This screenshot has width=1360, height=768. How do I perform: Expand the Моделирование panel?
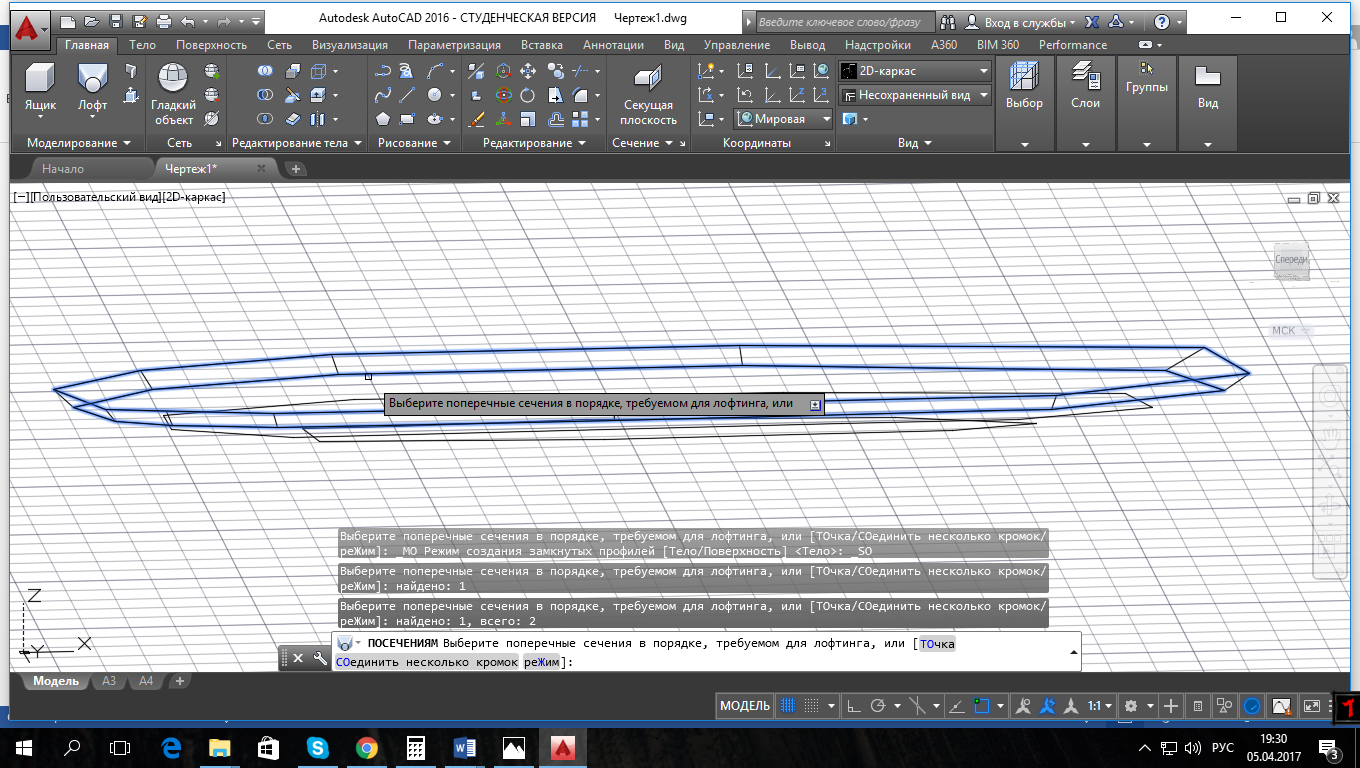78,143
